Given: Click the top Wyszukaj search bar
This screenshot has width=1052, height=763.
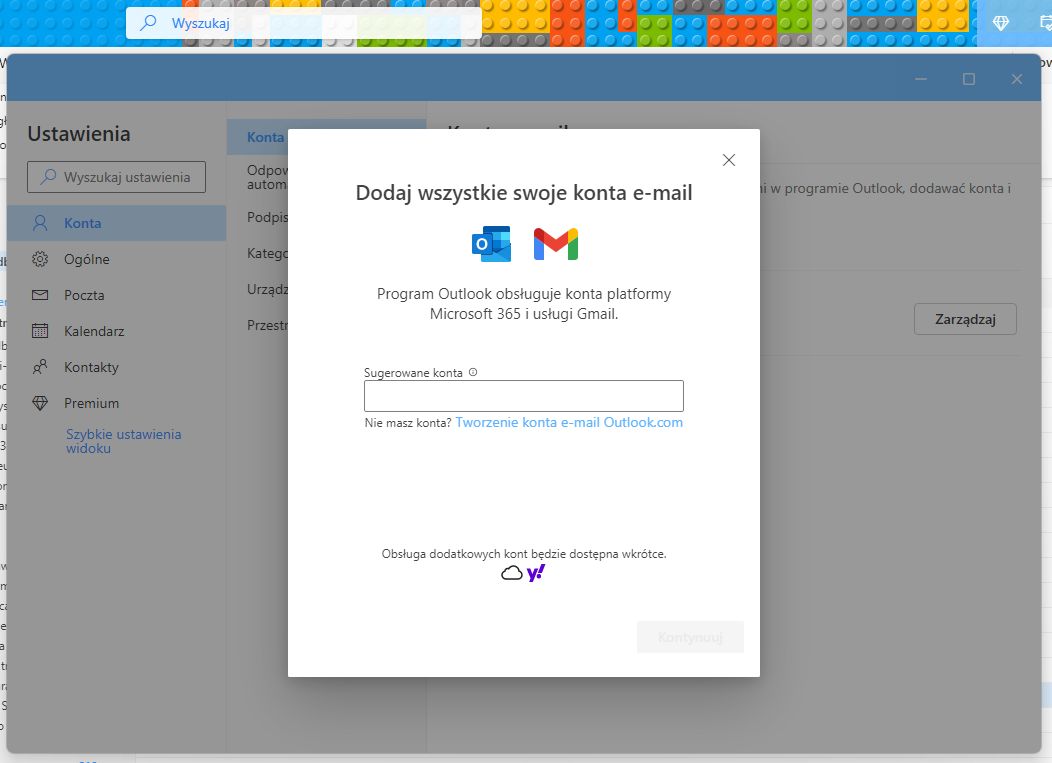Looking at the screenshot, I should [303, 23].
